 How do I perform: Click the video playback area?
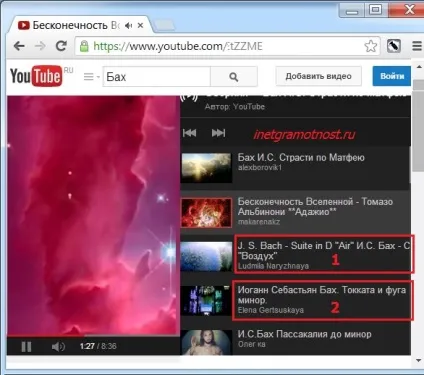[93, 215]
